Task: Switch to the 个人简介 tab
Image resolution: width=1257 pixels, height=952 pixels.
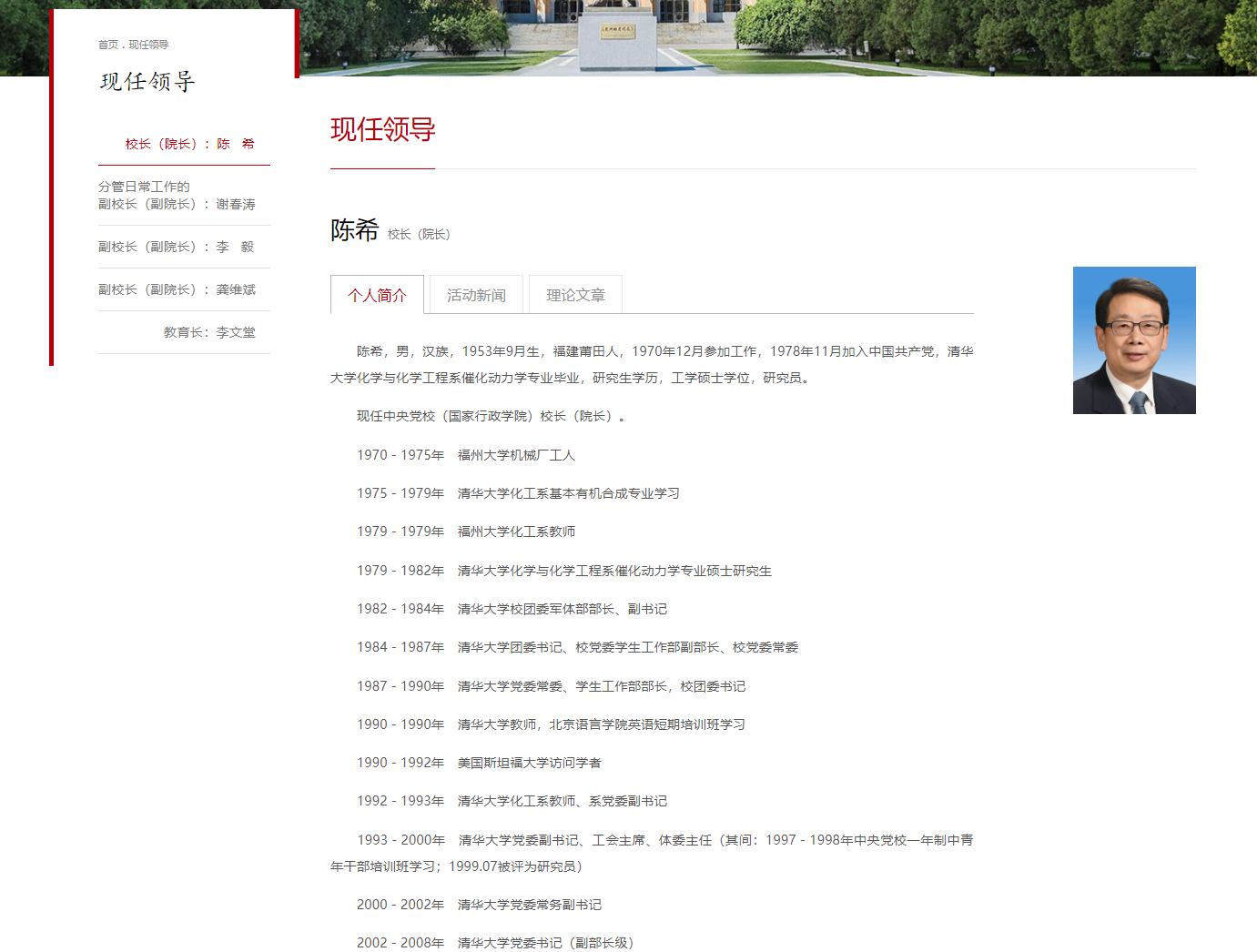Action: pyautogui.click(x=377, y=295)
